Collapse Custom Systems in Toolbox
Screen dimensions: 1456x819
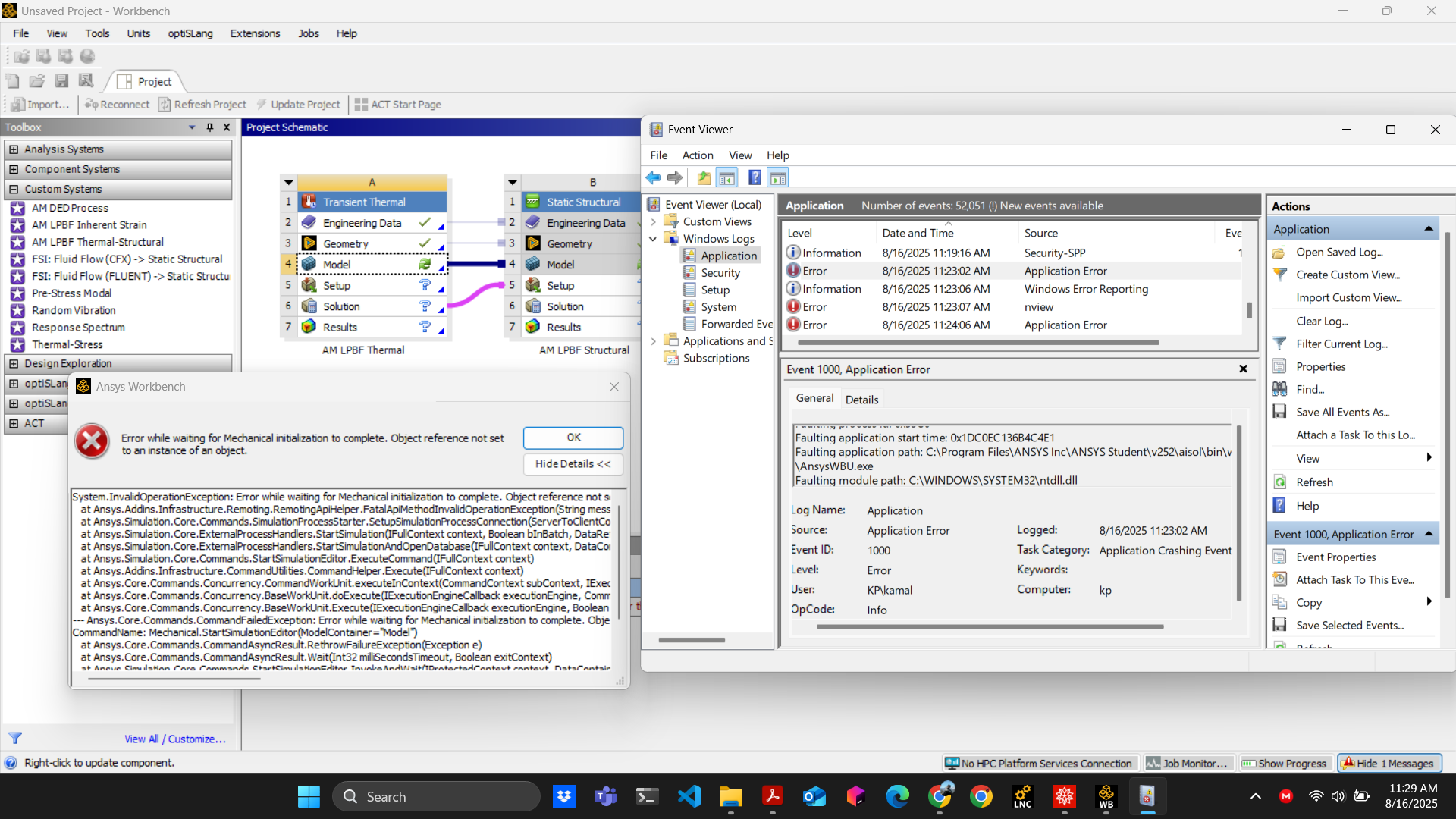pos(14,189)
